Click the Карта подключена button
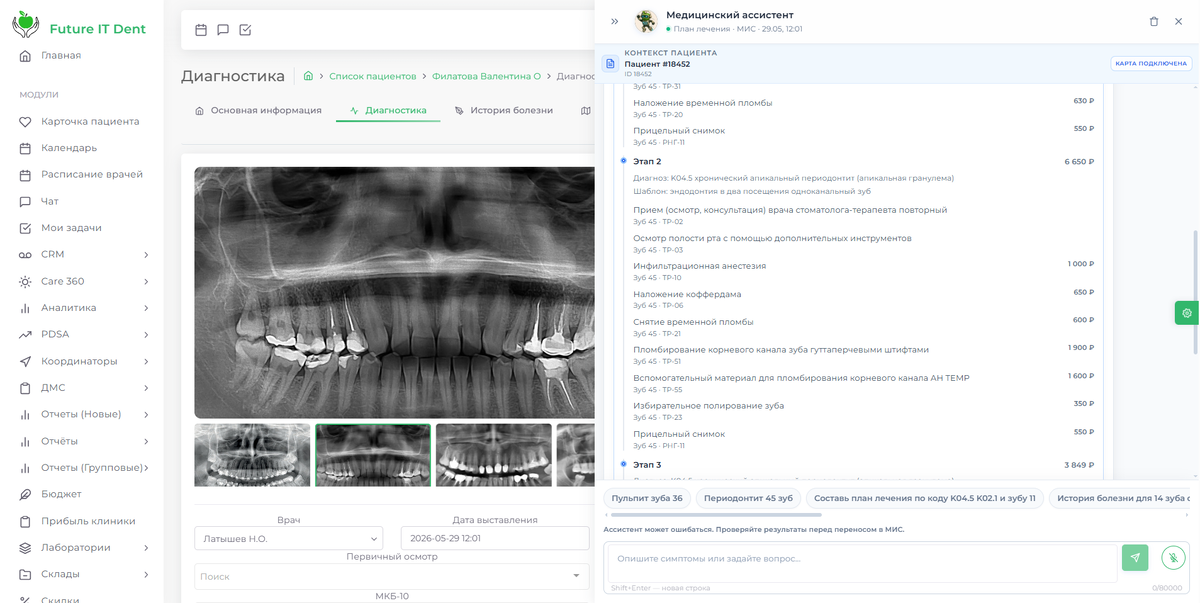1200x603 pixels. [1150, 63]
